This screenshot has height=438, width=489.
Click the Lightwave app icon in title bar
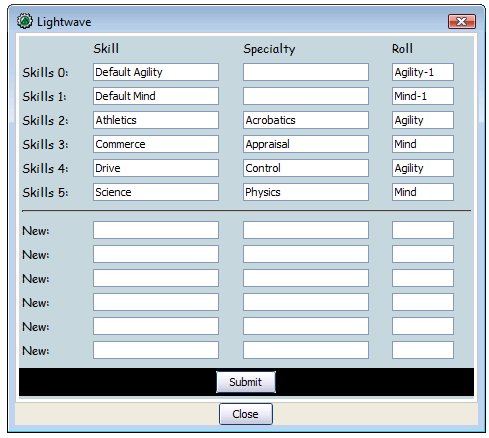click(x=25, y=21)
